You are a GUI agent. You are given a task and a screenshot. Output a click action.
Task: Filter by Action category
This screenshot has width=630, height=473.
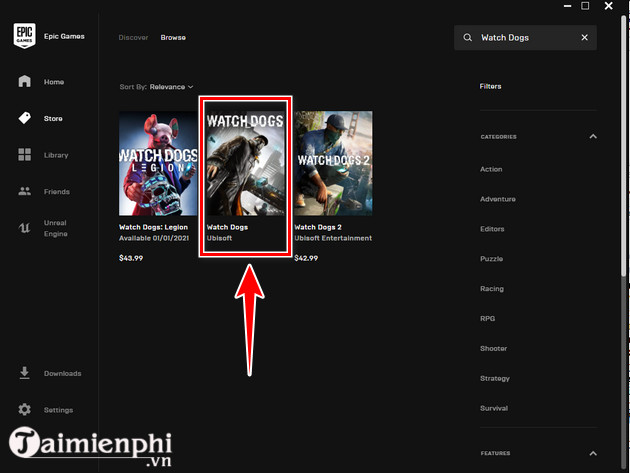pyautogui.click(x=491, y=169)
